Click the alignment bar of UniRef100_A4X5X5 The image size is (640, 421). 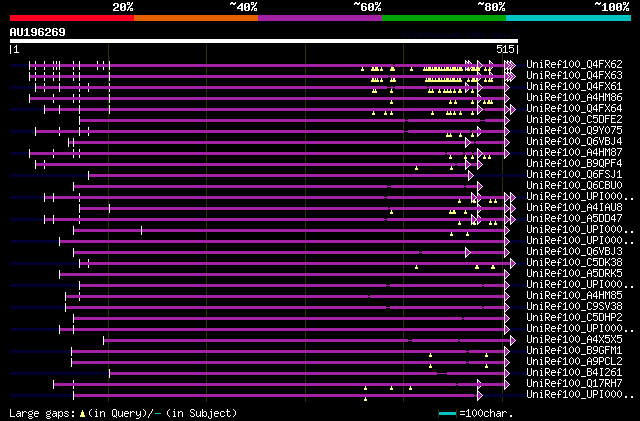(307, 341)
